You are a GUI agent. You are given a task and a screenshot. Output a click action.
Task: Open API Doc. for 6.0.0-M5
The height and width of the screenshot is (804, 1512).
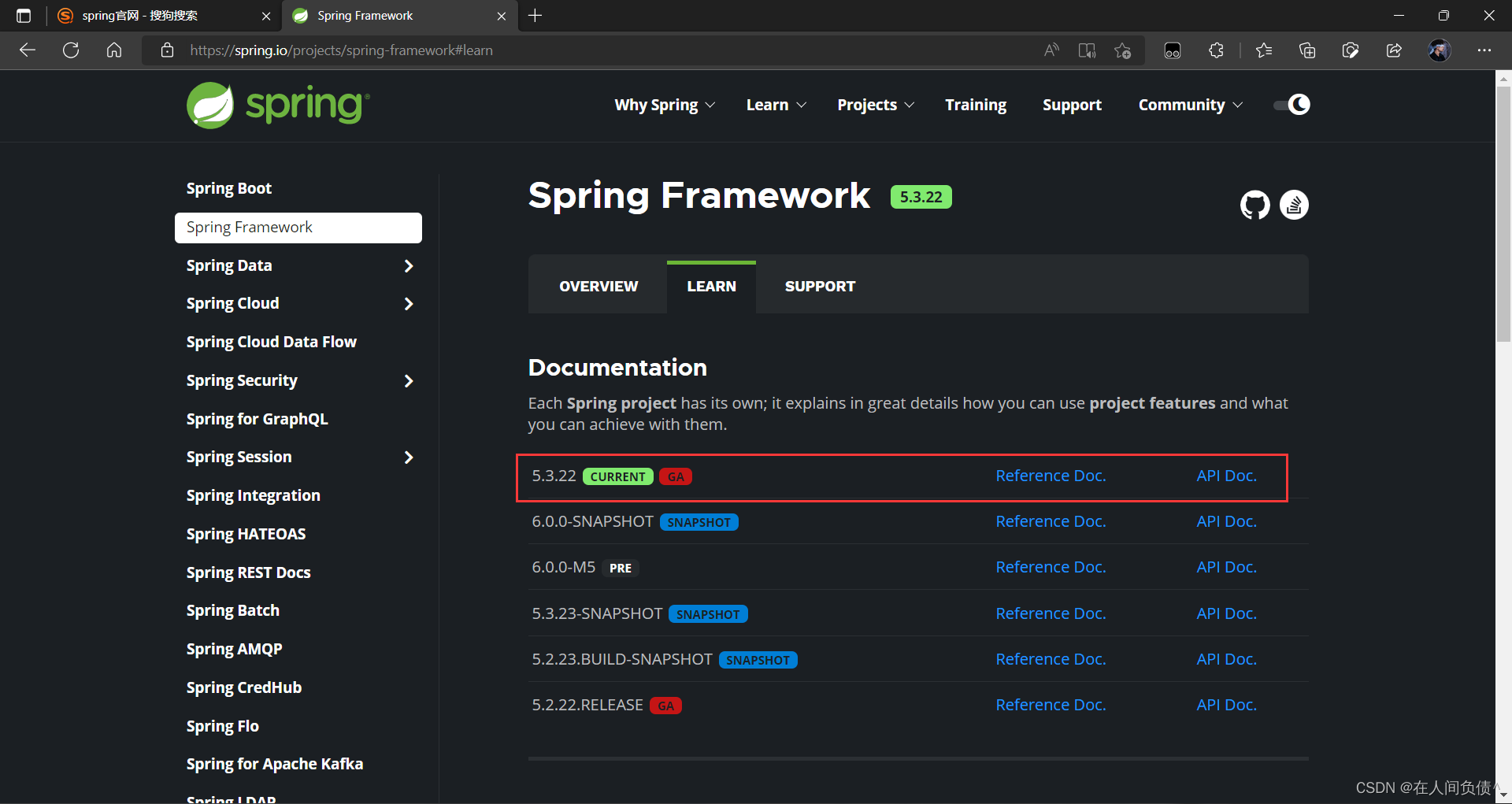[x=1226, y=567]
